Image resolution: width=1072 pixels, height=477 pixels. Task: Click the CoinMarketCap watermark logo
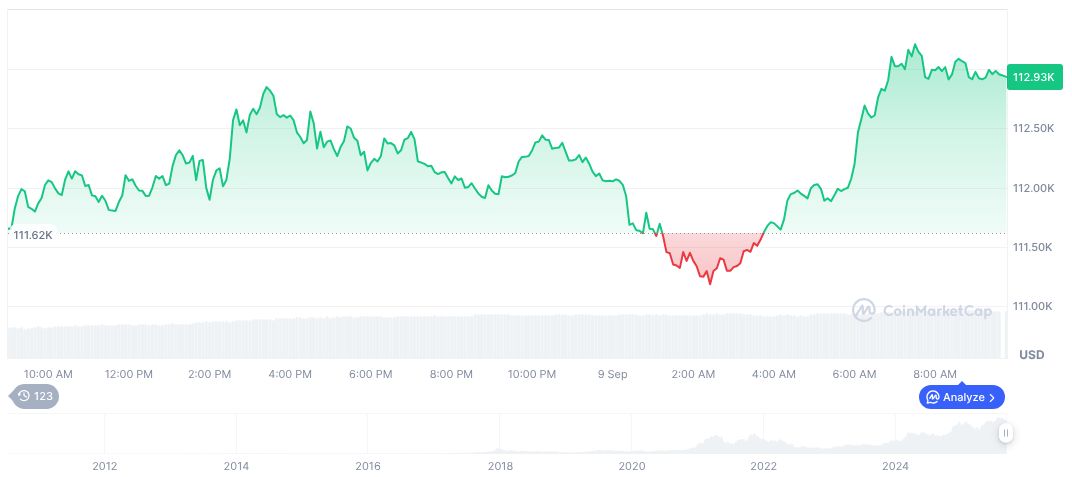click(921, 311)
